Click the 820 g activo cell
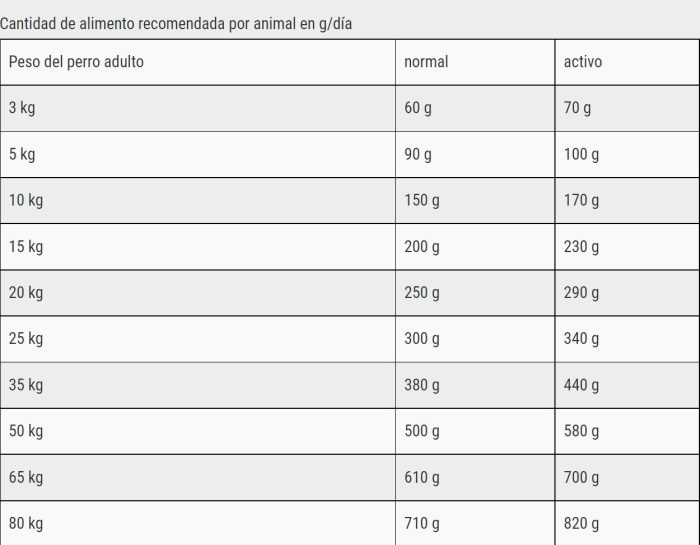The height and width of the screenshot is (545, 700). 627,523
